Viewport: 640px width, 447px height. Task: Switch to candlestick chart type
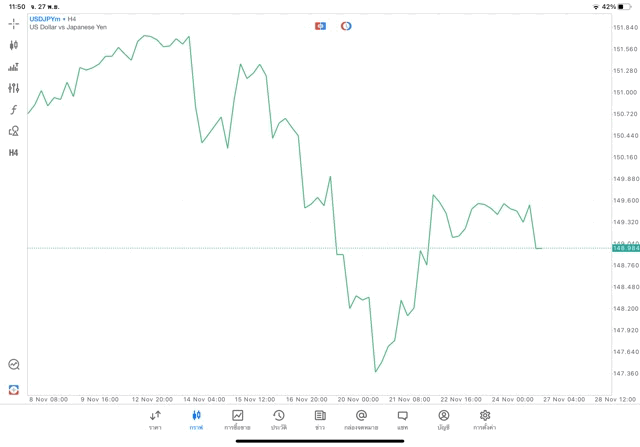(13, 45)
